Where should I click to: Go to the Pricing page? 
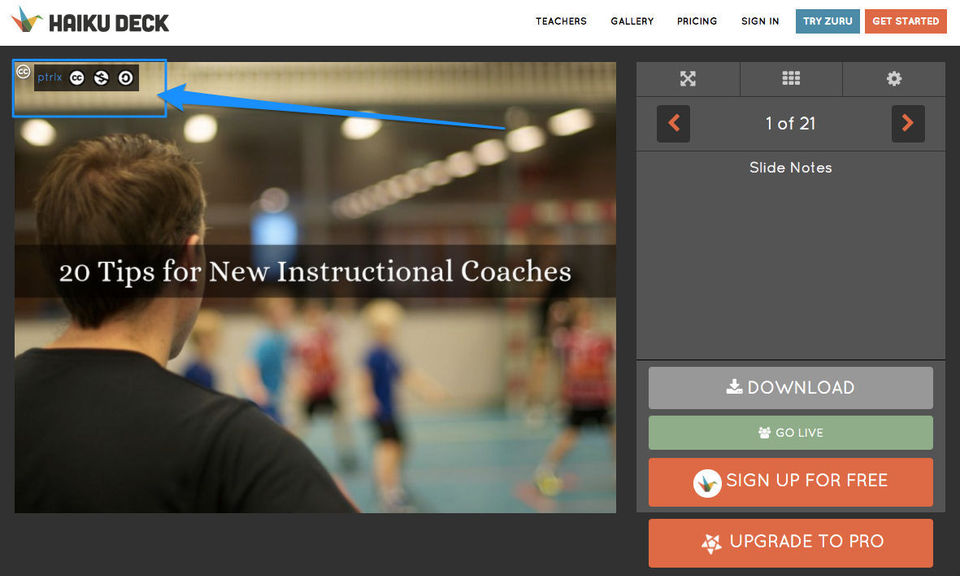(x=697, y=21)
